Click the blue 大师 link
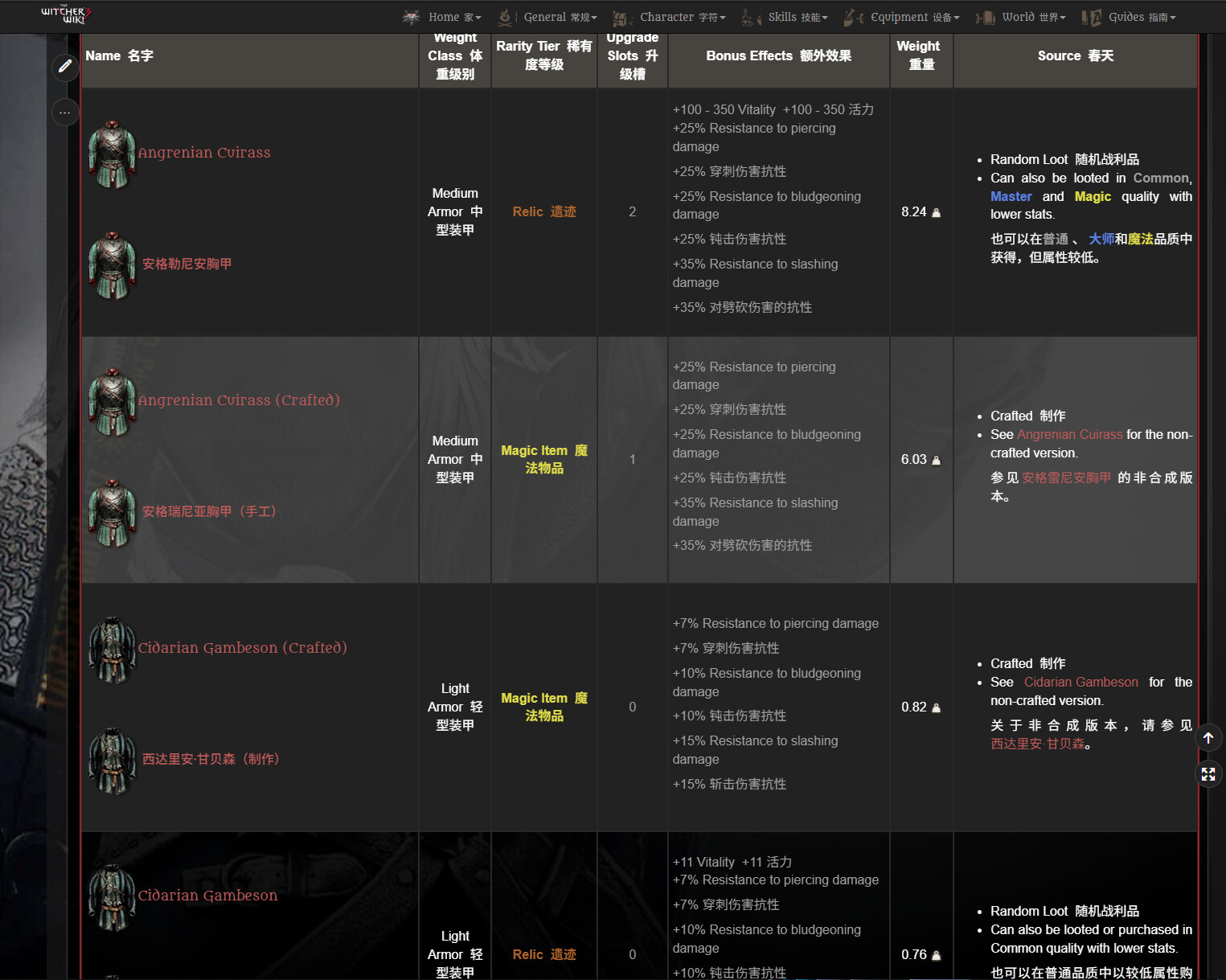Screen dimensions: 1226x980 point(1101,239)
